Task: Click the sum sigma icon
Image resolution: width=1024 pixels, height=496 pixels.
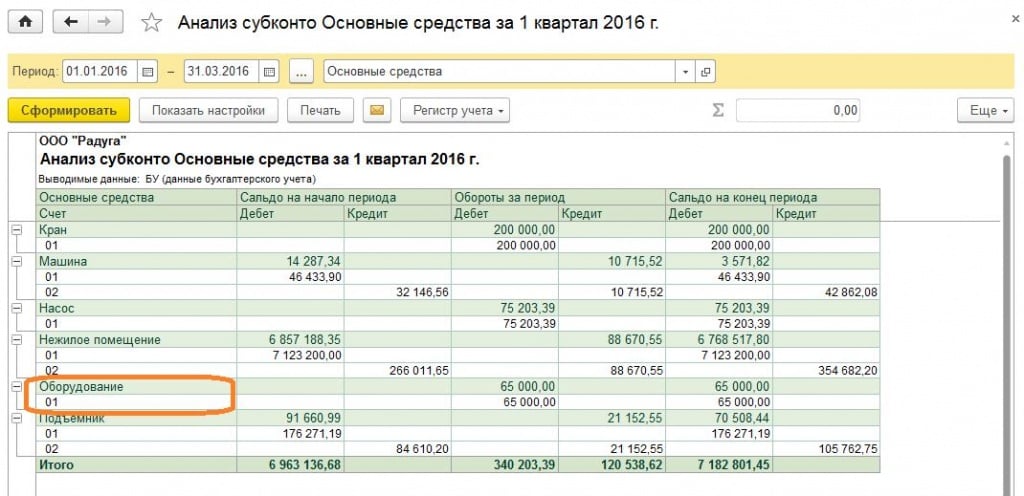Action: click(718, 110)
